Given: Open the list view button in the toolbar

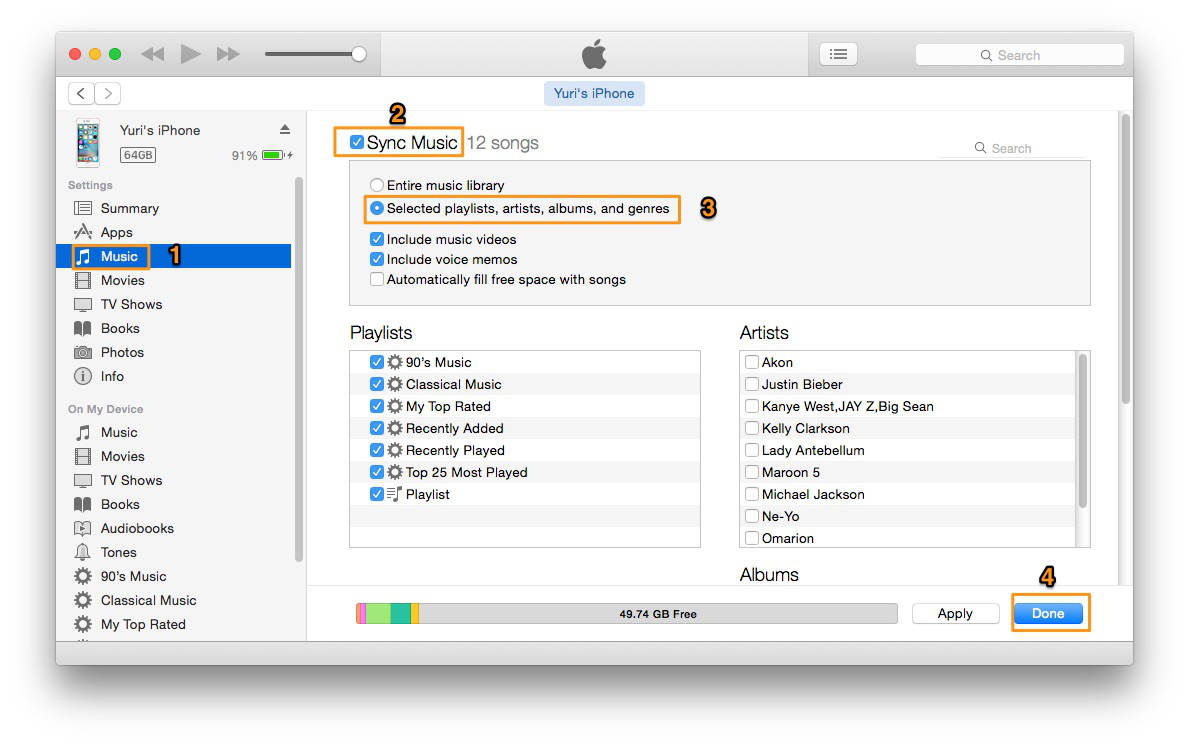Looking at the screenshot, I should [838, 54].
